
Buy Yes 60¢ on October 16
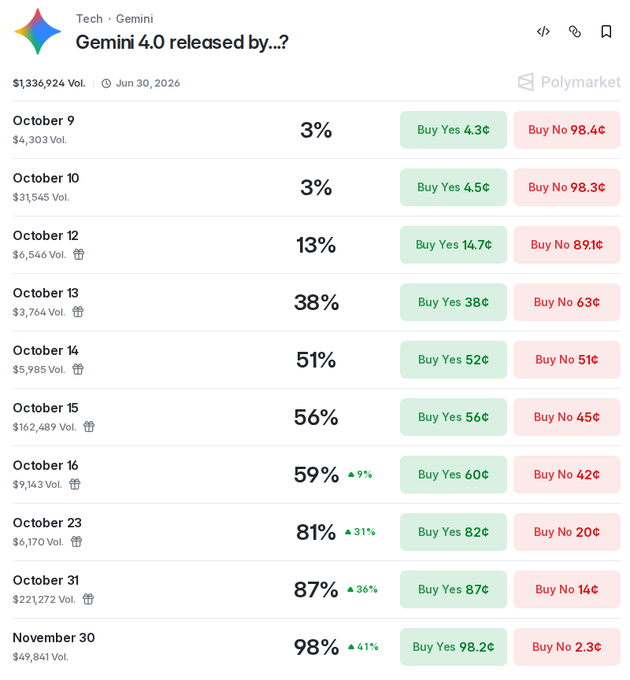[453, 474]
